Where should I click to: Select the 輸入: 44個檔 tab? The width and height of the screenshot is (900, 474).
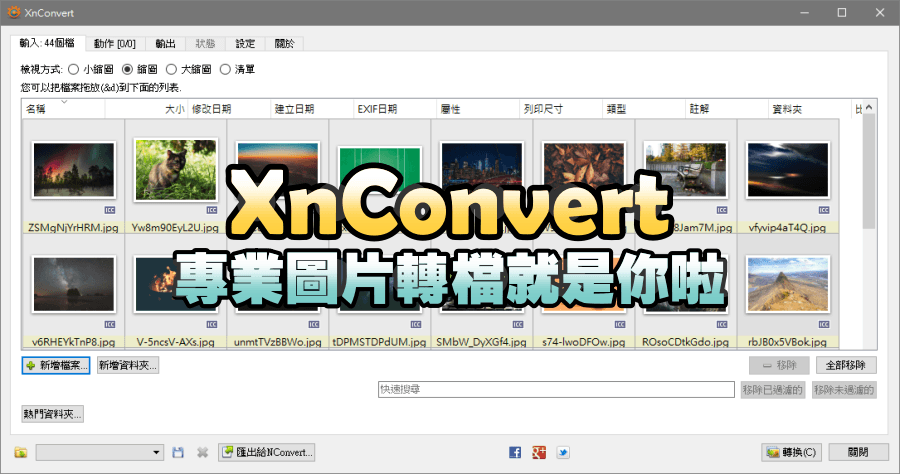[x=47, y=43]
